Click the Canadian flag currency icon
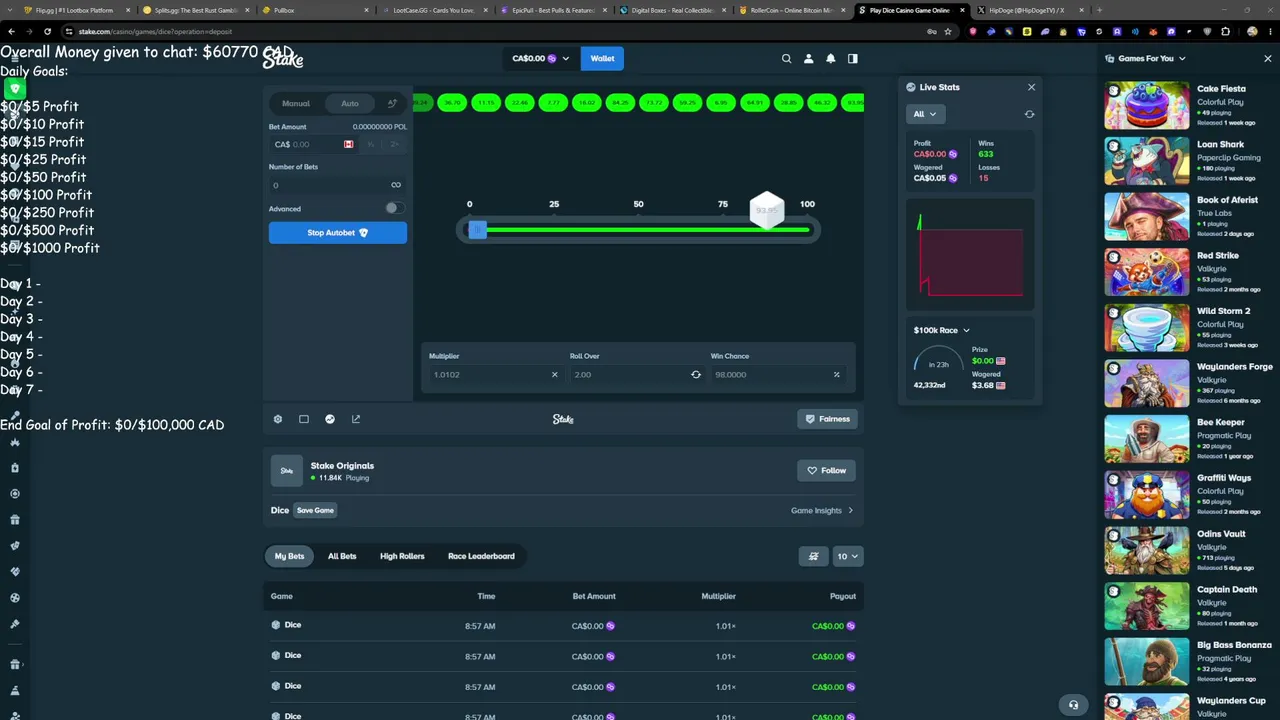 pyautogui.click(x=348, y=145)
